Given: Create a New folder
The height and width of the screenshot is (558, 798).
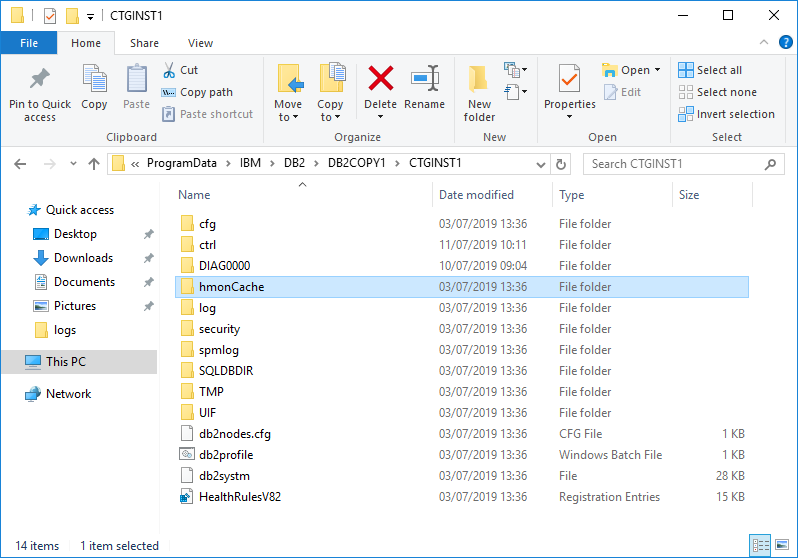Looking at the screenshot, I should tap(479, 93).
